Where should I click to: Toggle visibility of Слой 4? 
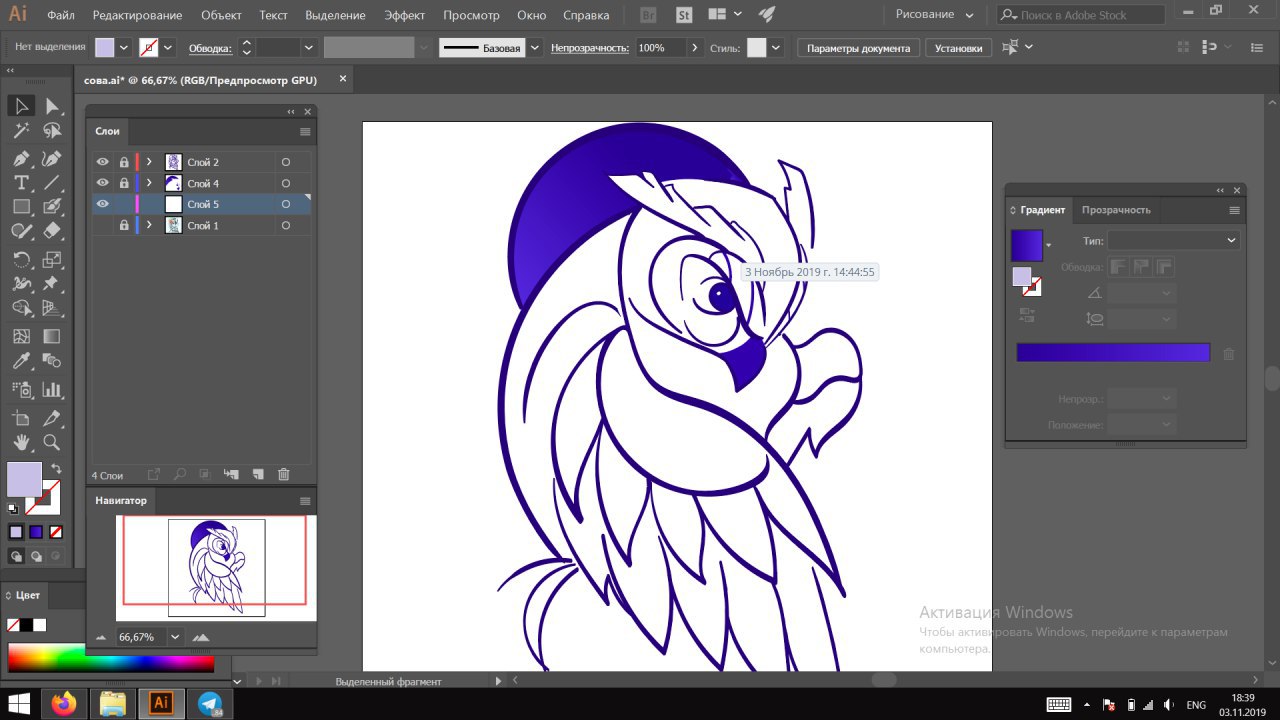(102, 183)
